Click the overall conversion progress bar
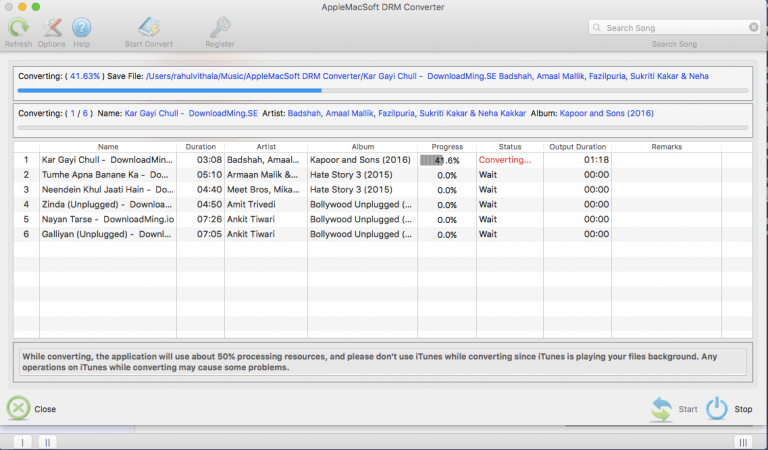The height and width of the screenshot is (450, 768). point(383,91)
